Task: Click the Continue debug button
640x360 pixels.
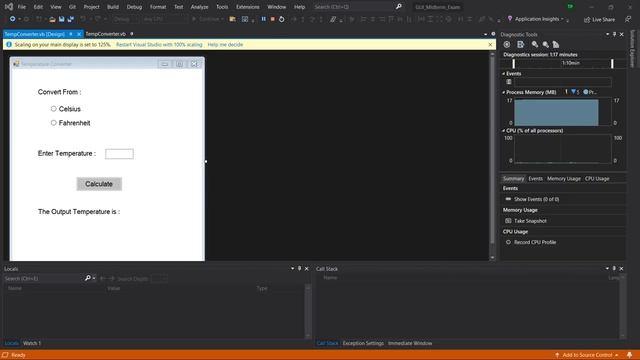Action: coord(207,19)
